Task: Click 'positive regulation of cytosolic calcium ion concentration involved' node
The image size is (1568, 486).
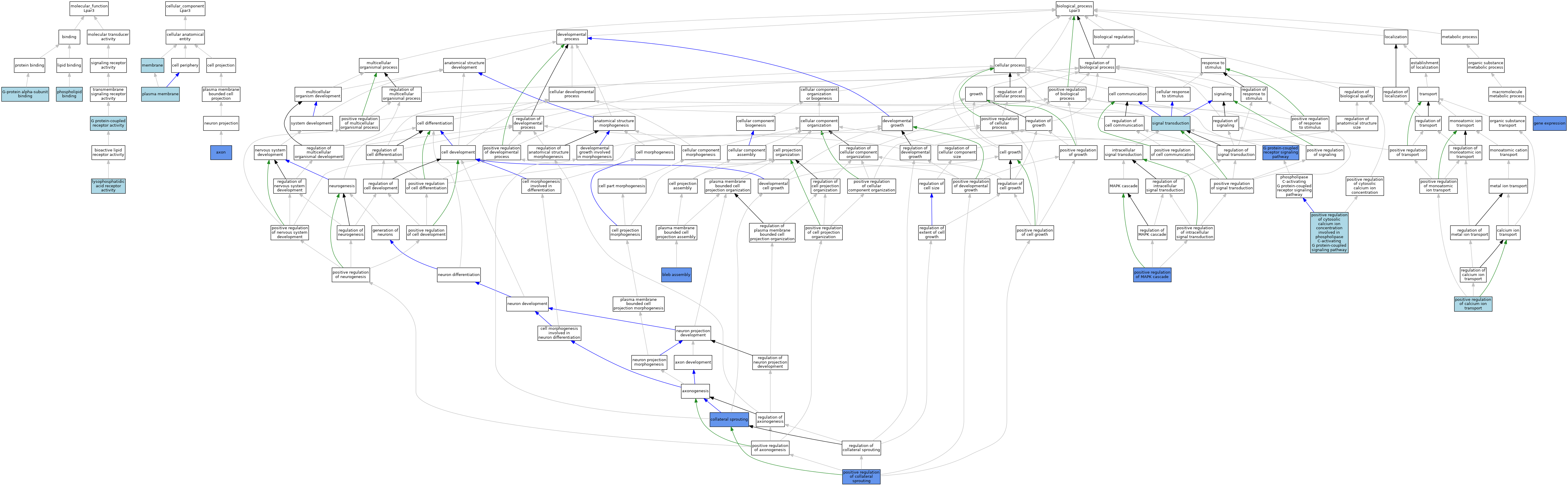Action: tap(1329, 232)
